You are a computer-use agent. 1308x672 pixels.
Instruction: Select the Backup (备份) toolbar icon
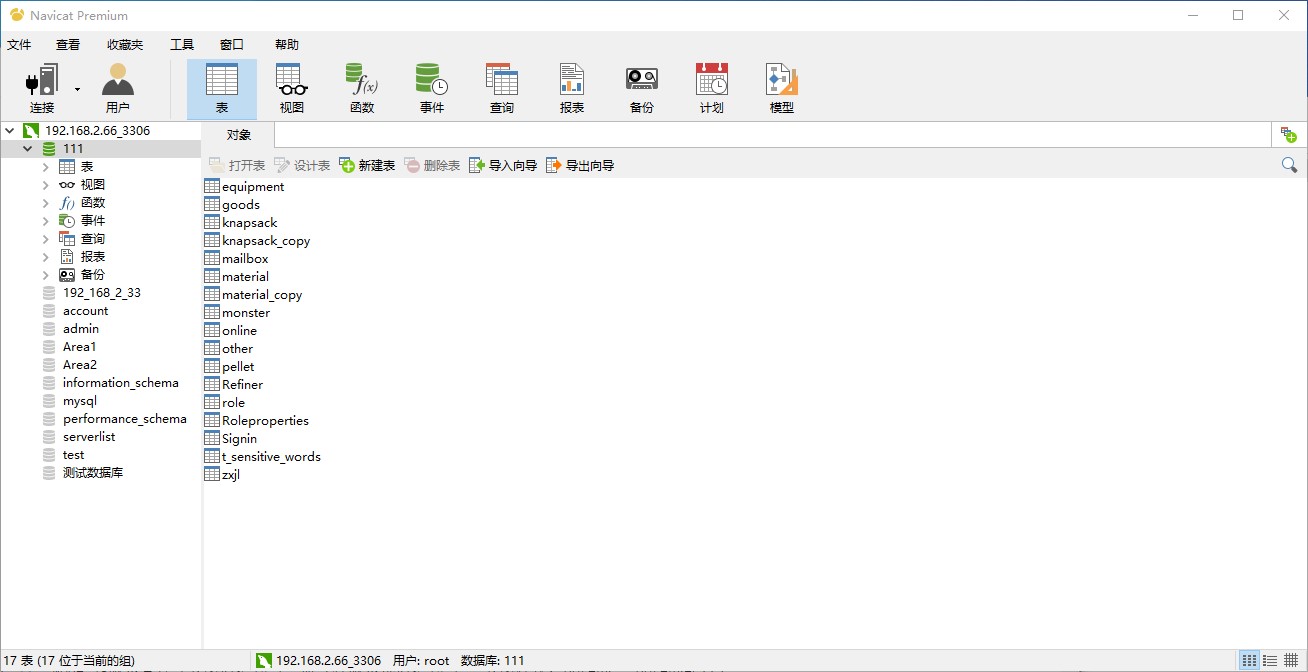point(642,89)
